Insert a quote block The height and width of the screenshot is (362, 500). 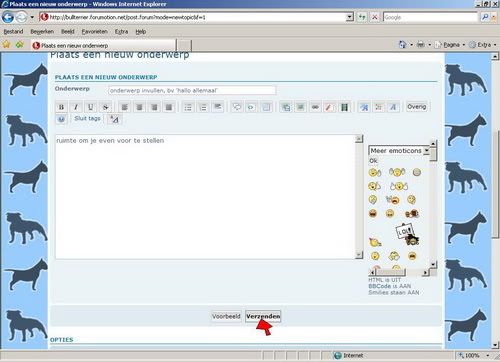pos(237,107)
